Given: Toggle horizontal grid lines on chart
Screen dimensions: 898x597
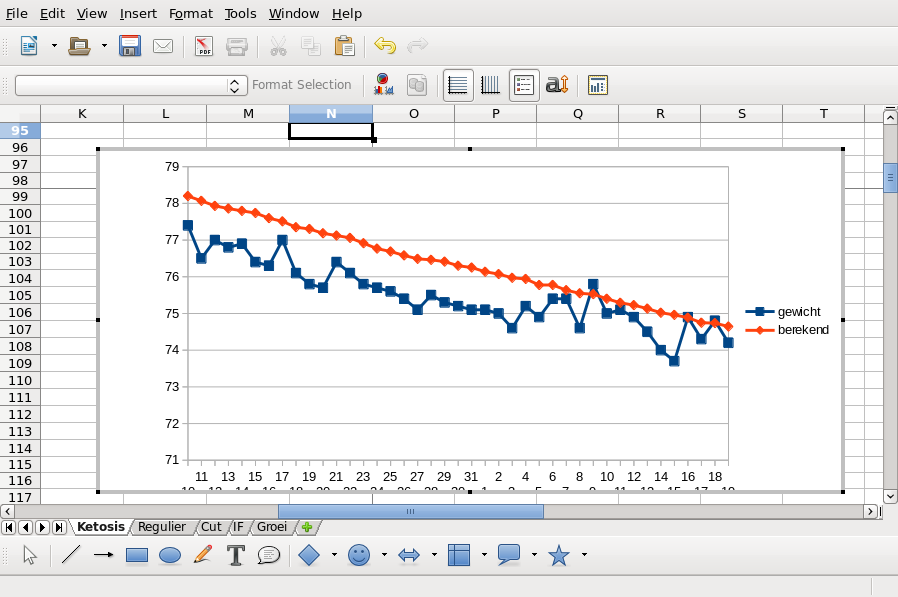Looking at the screenshot, I should 458,85.
